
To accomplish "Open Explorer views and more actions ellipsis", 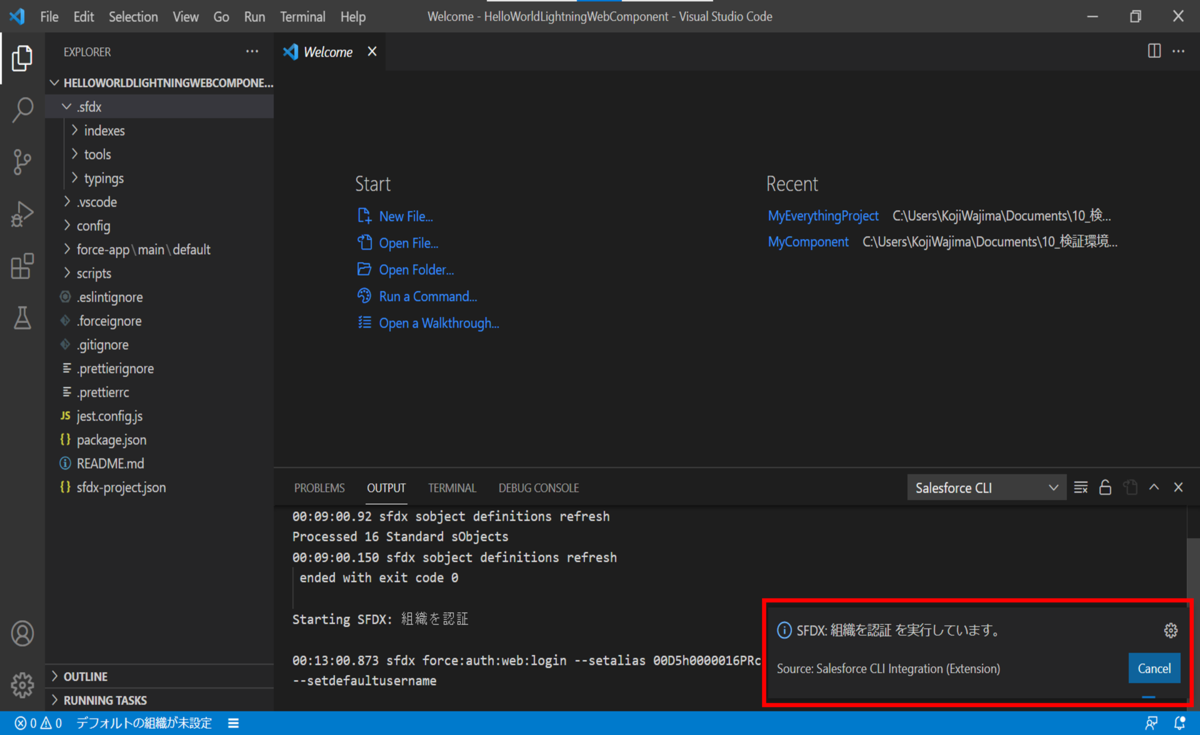I will (252, 52).
